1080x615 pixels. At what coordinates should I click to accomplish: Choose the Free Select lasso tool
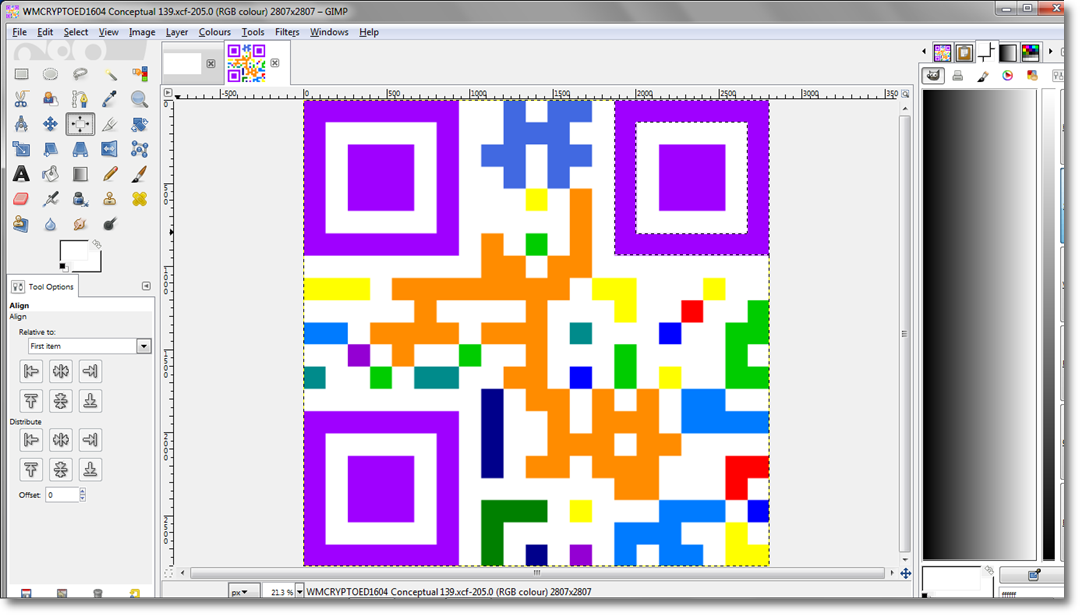[x=80, y=74]
